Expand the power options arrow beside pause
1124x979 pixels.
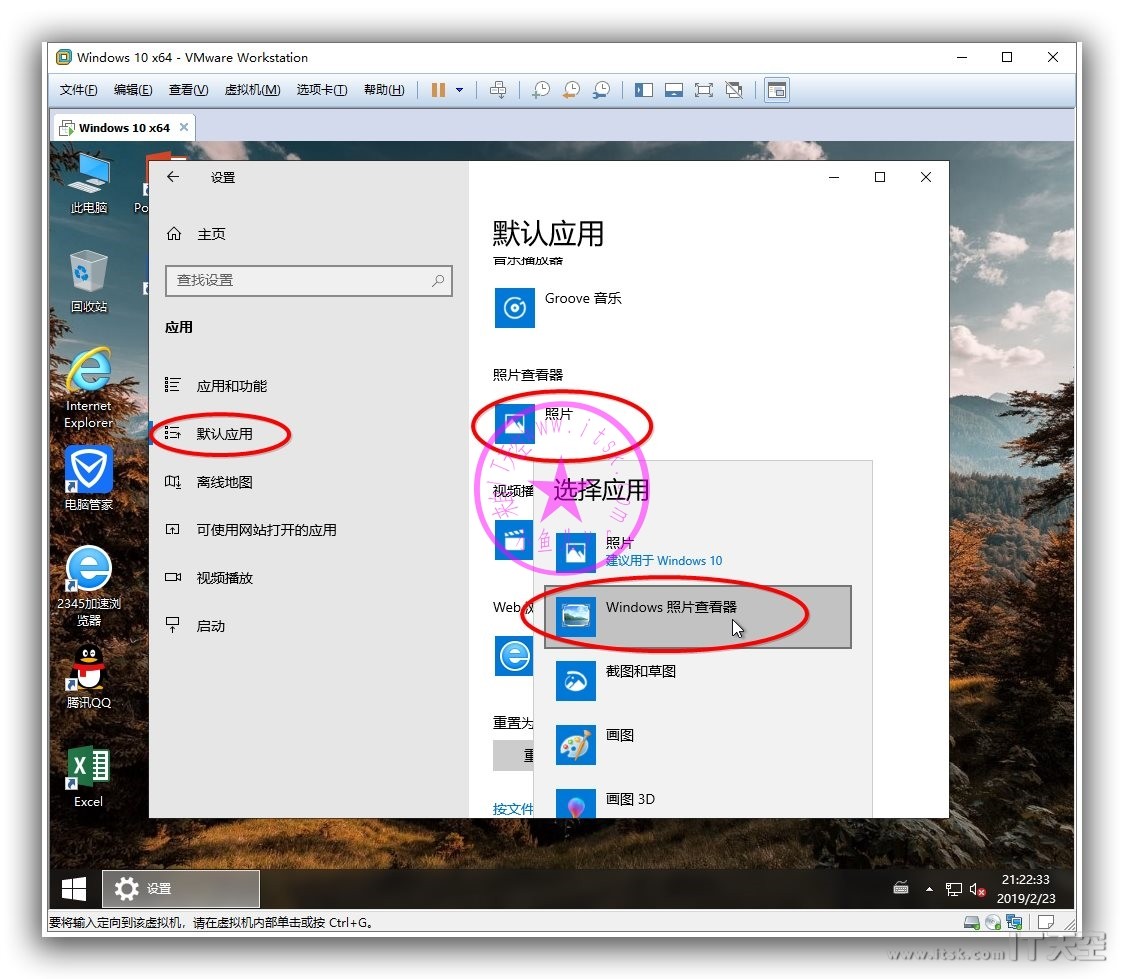click(x=459, y=90)
